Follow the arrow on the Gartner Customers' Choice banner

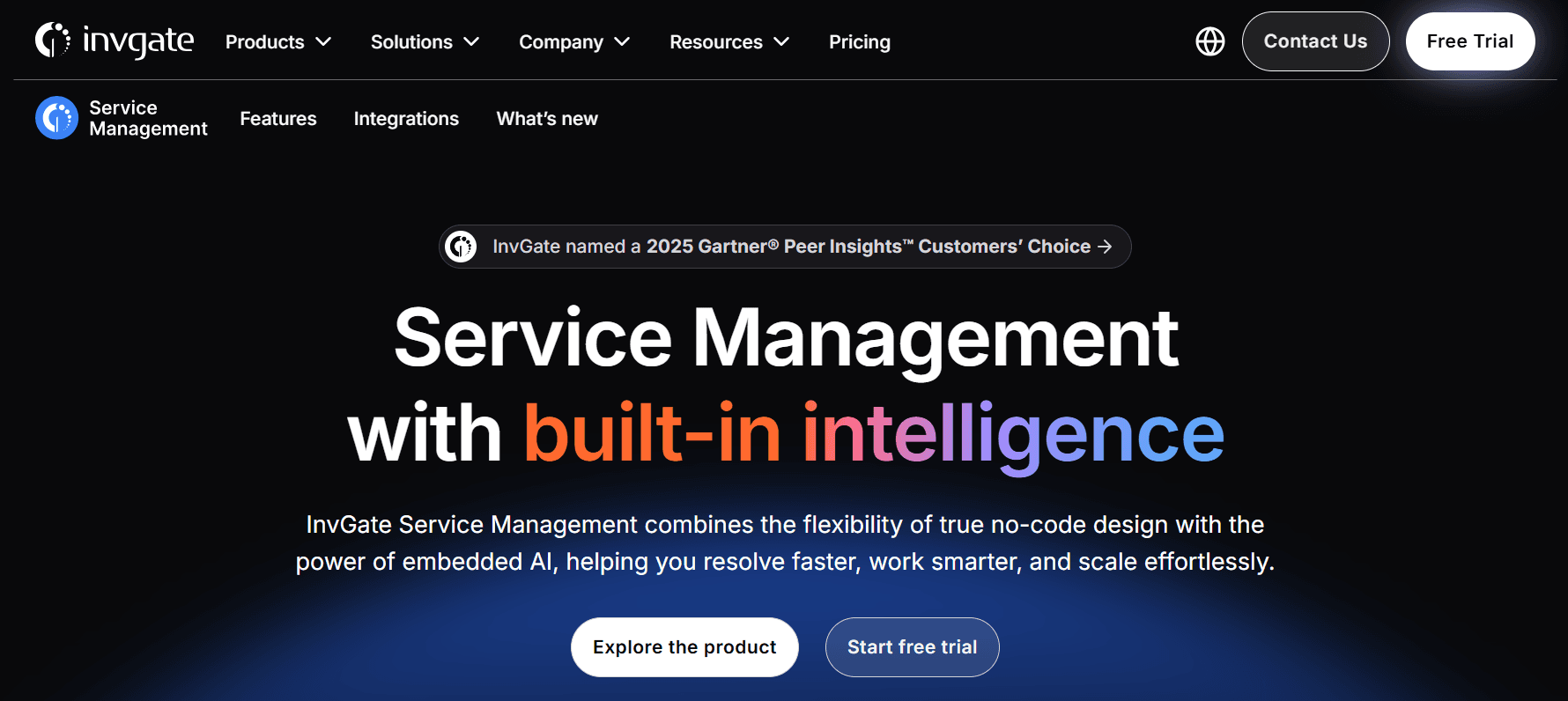click(1105, 247)
